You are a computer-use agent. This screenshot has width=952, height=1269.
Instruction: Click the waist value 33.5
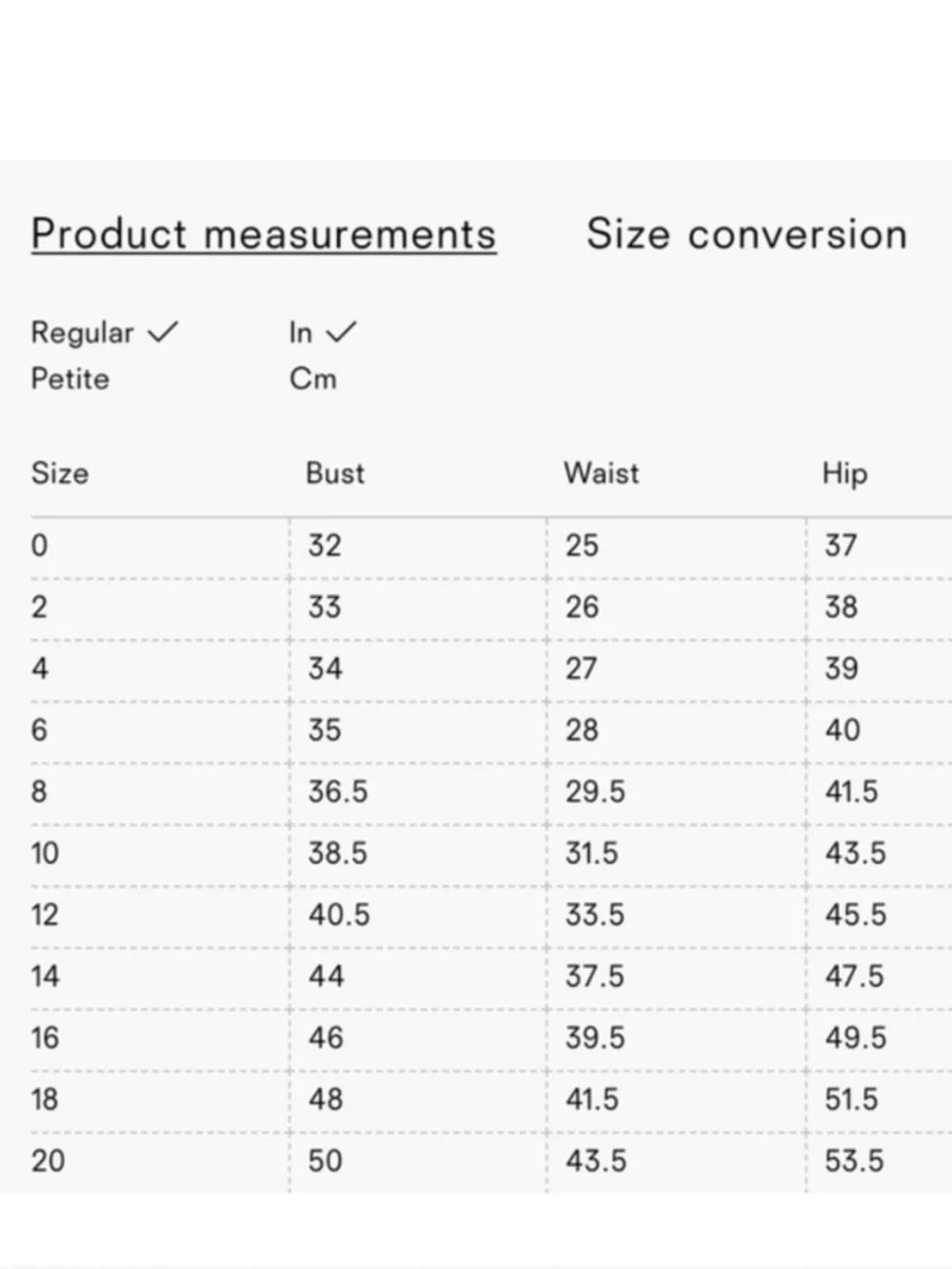[x=595, y=914]
